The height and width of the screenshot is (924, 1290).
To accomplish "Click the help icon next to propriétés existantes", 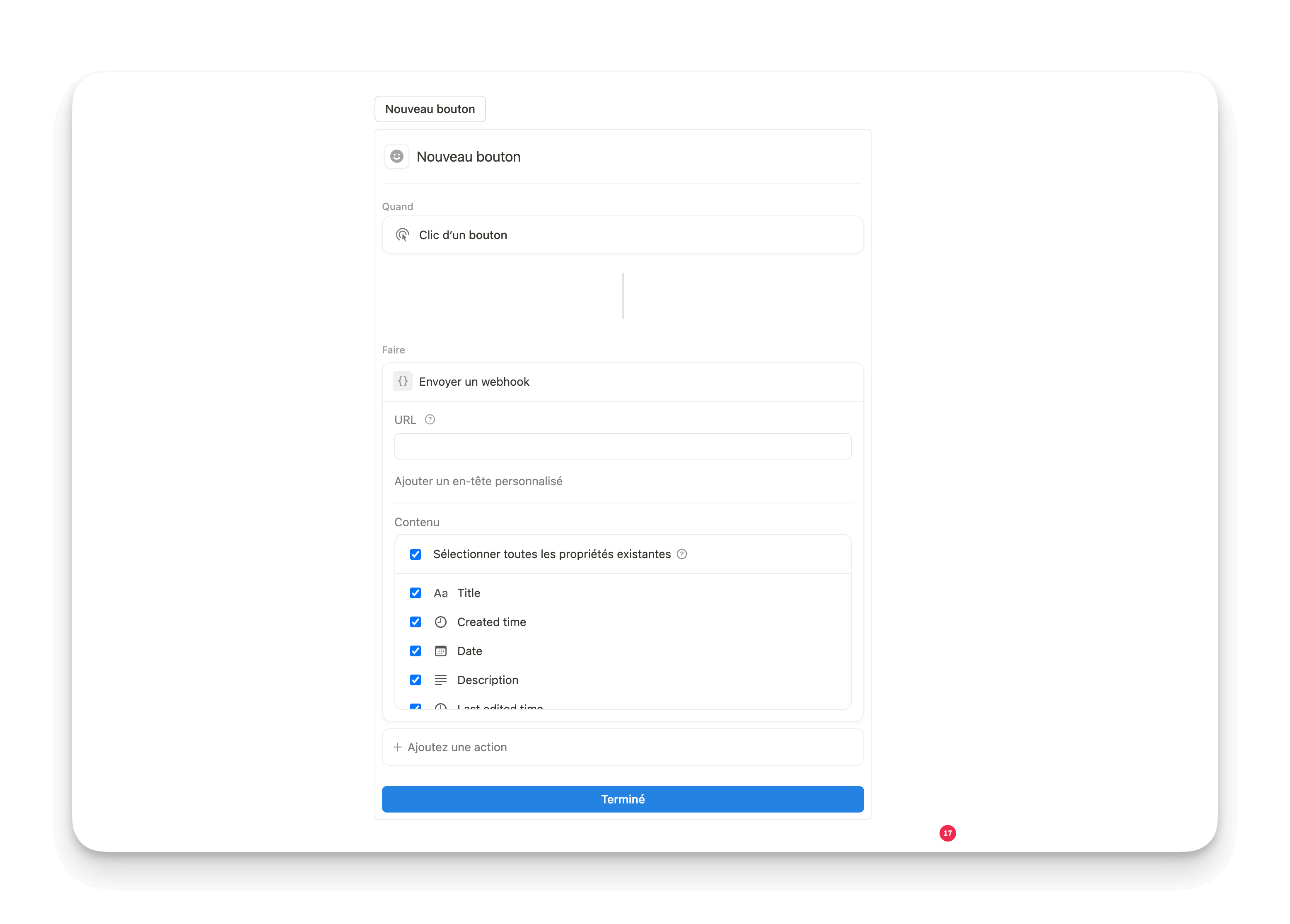I will 682,554.
